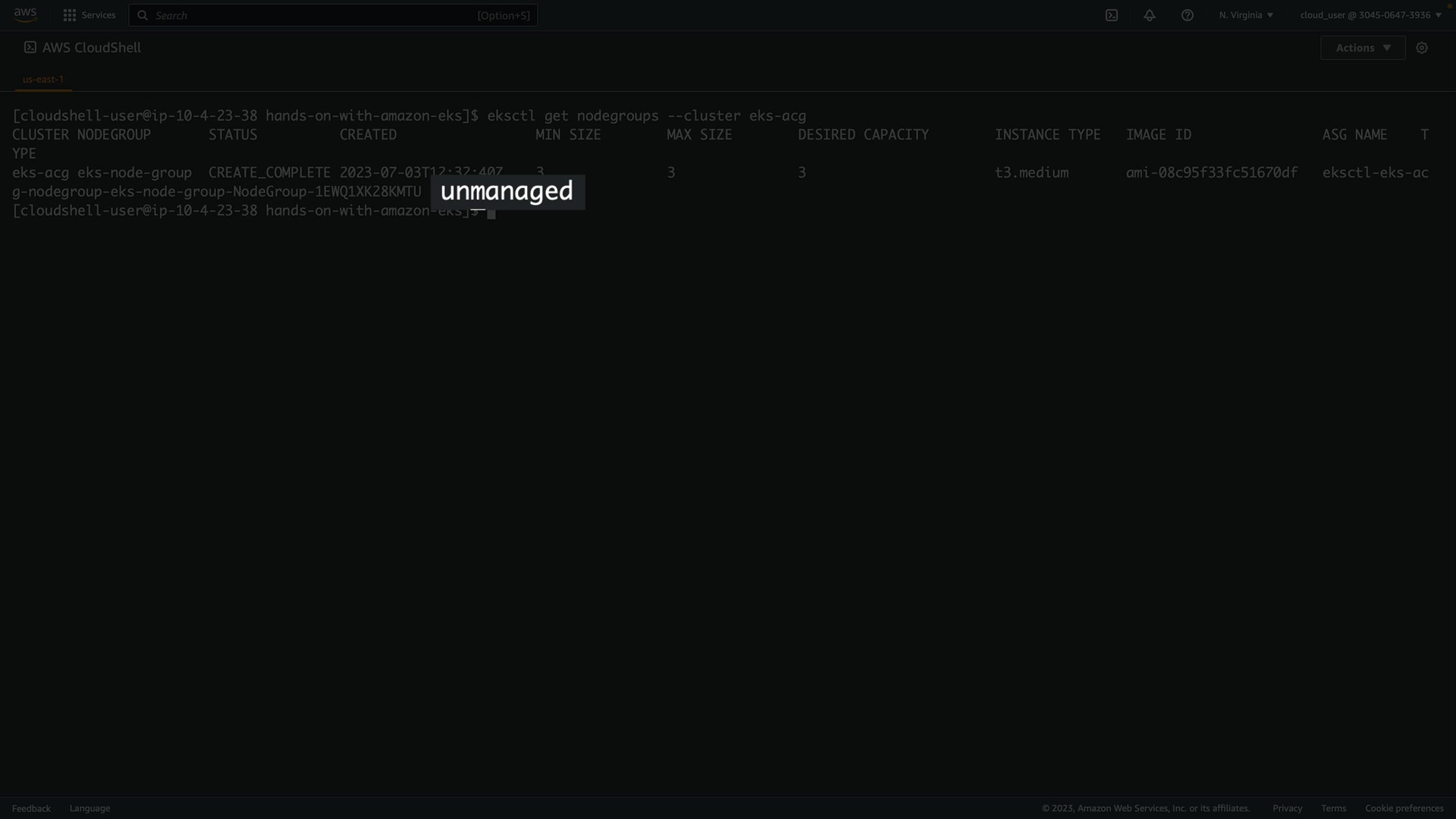Open the Privacy link
Viewport: 1456px width, 819px height.
pos(1287,808)
